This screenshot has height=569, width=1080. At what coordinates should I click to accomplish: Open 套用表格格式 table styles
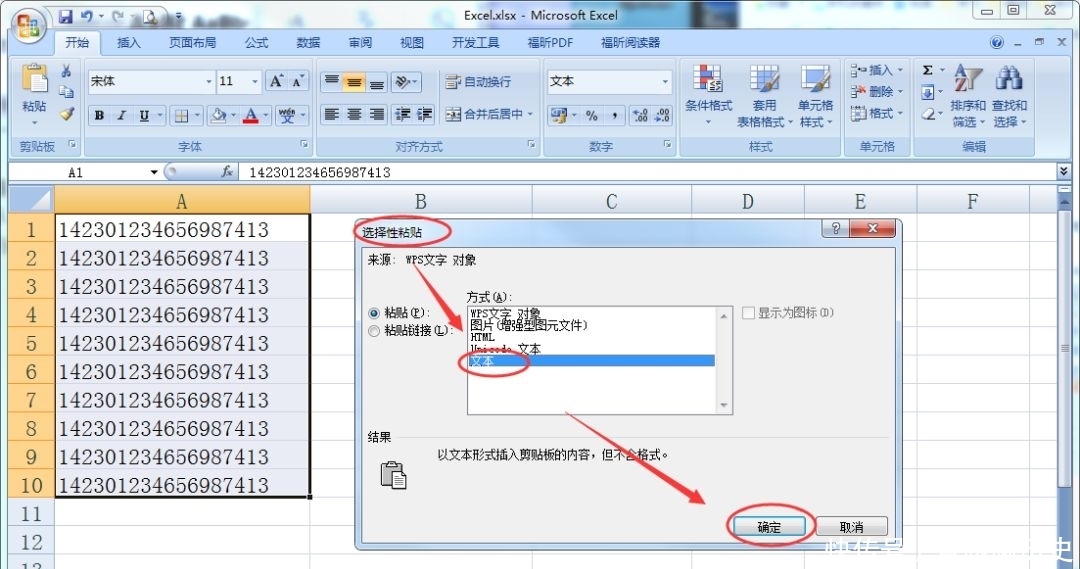[765, 96]
